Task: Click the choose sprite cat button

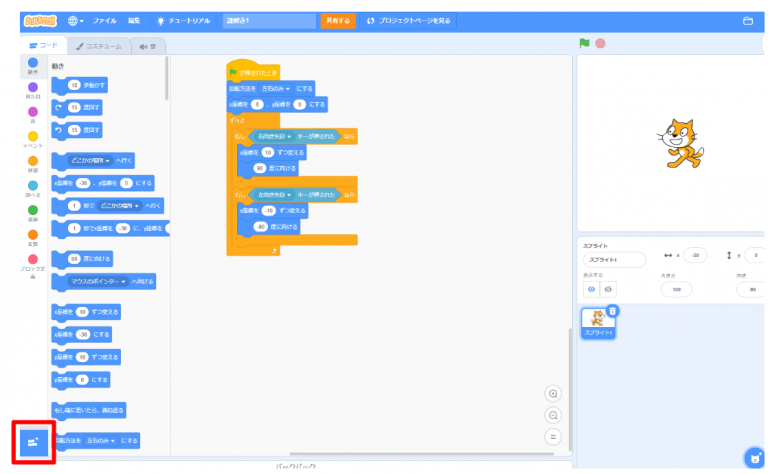Action: pos(755,457)
